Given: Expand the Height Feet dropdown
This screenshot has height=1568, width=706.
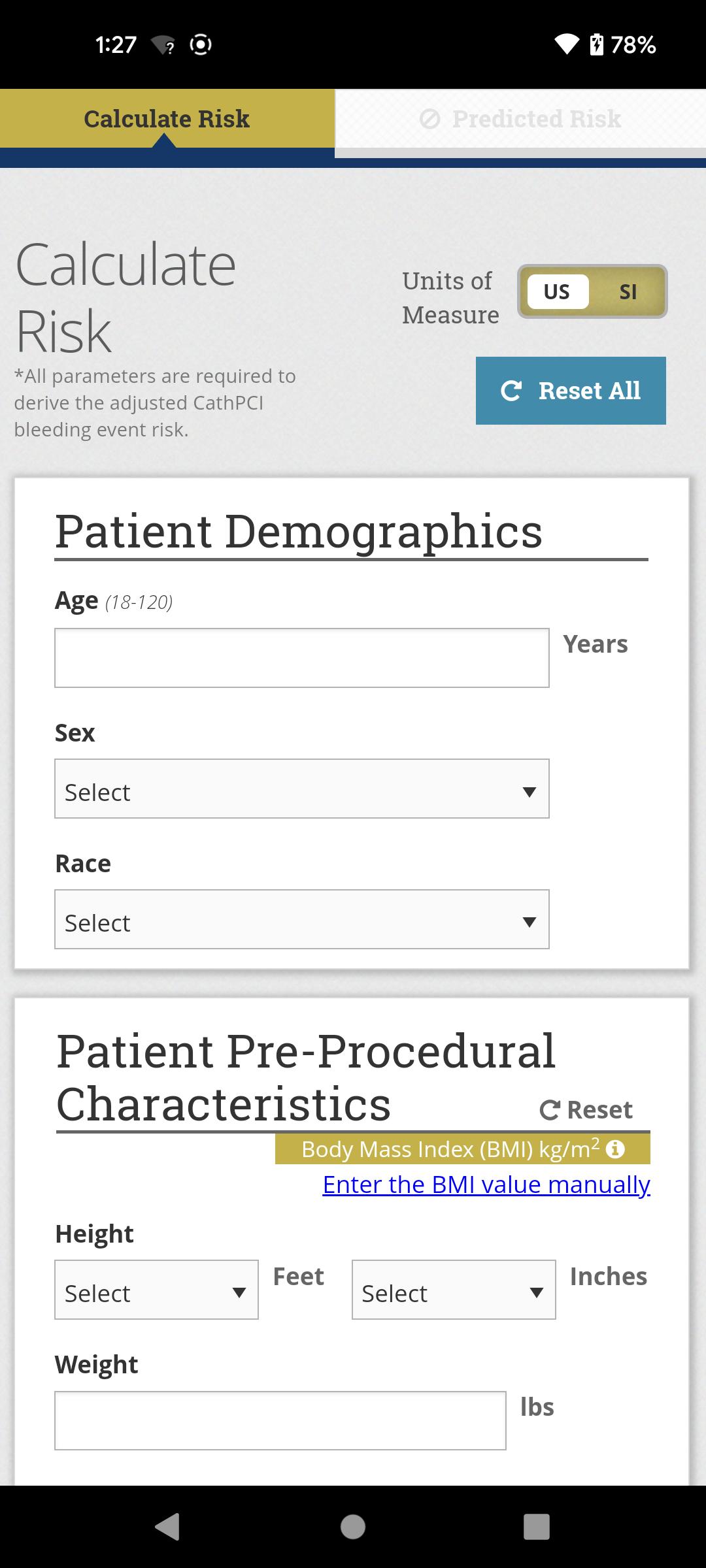Looking at the screenshot, I should (x=157, y=1290).
